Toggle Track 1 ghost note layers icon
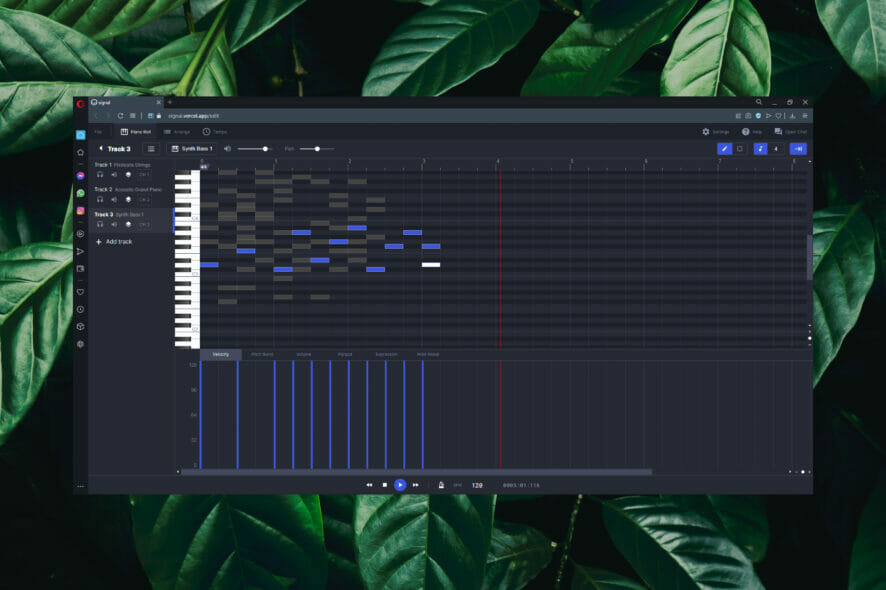Image resolution: width=886 pixels, height=590 pixels. click(128, 175)
